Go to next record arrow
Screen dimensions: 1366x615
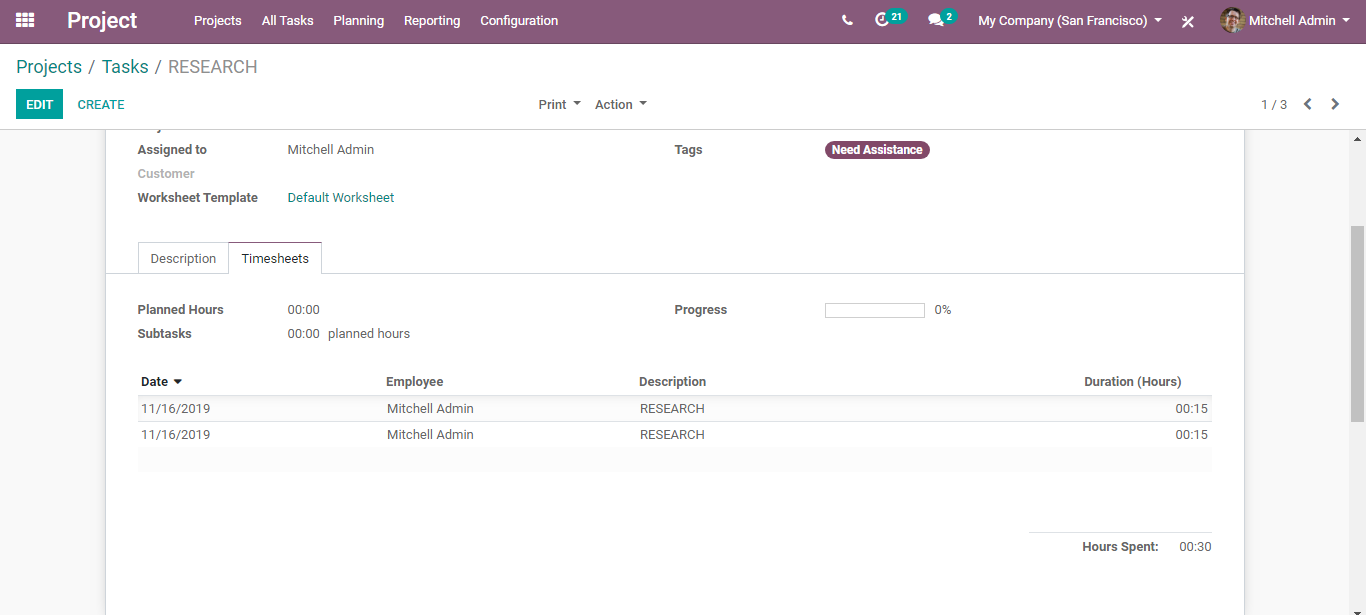point(1335,104)
